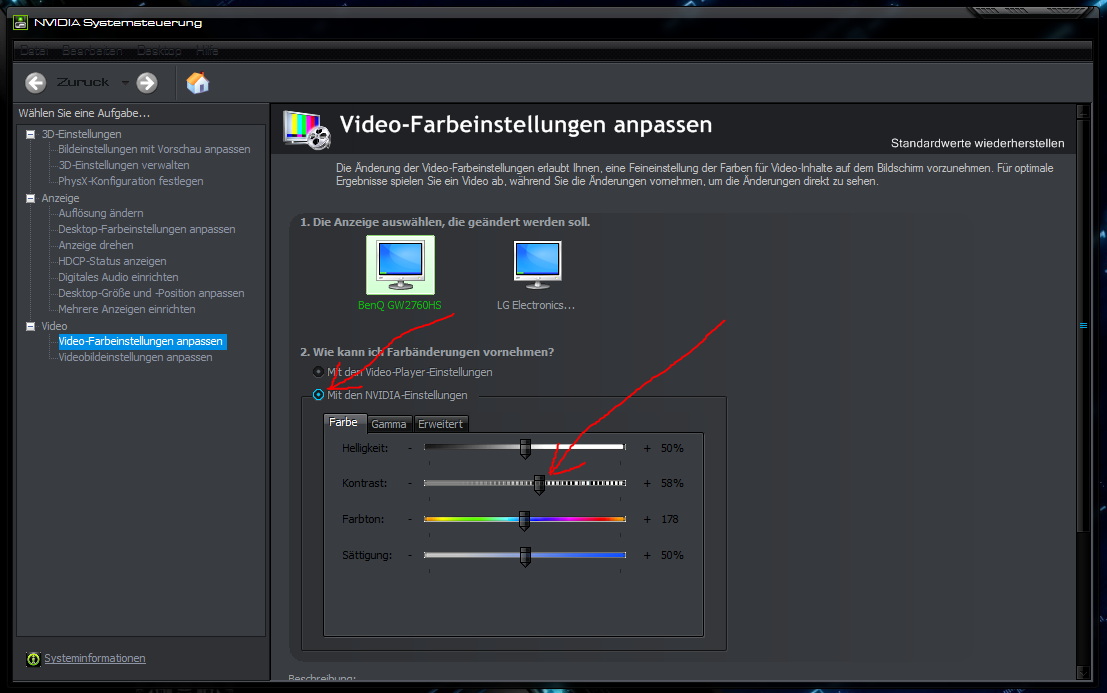Click the back arrow button
Image resolution: width=1107 pixels, height=693 pixels.
35,83
